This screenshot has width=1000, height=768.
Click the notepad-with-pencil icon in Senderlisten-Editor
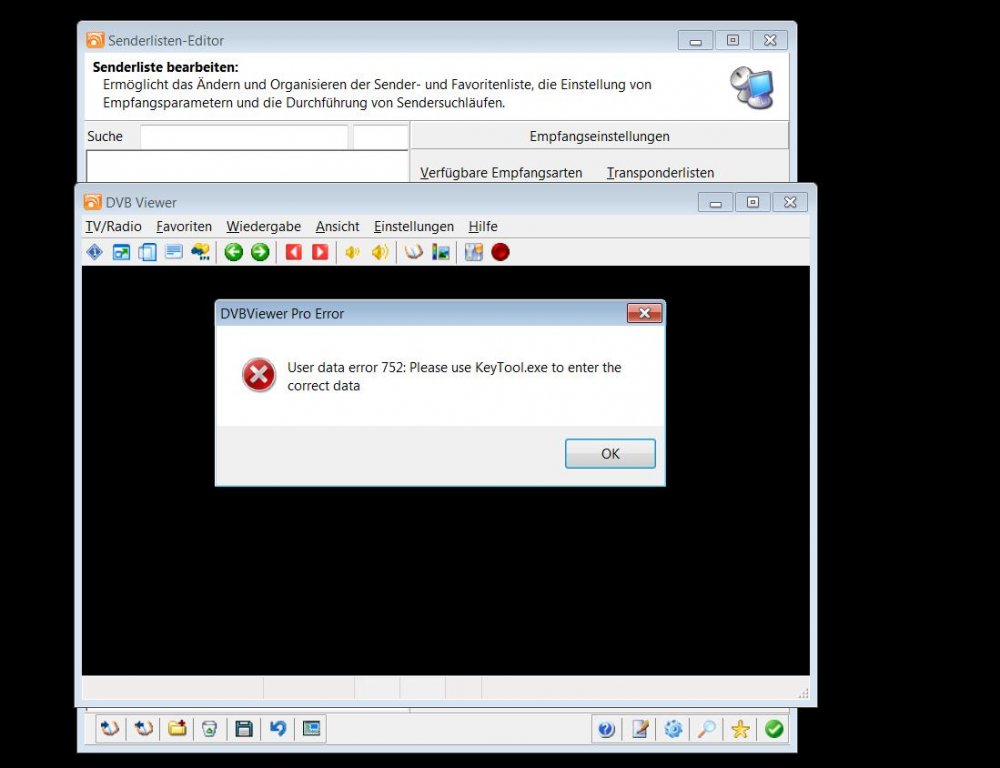pos(640,729)
